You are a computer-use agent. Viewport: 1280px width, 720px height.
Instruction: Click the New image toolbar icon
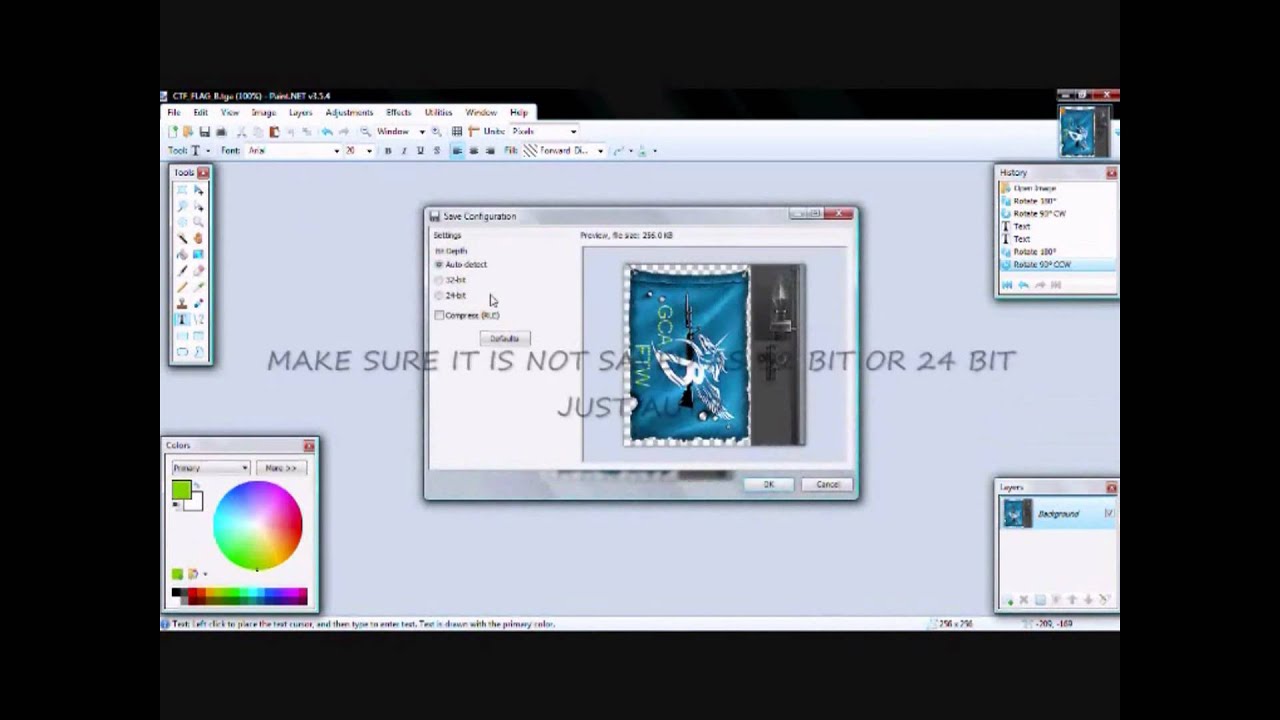coord(173,131)
